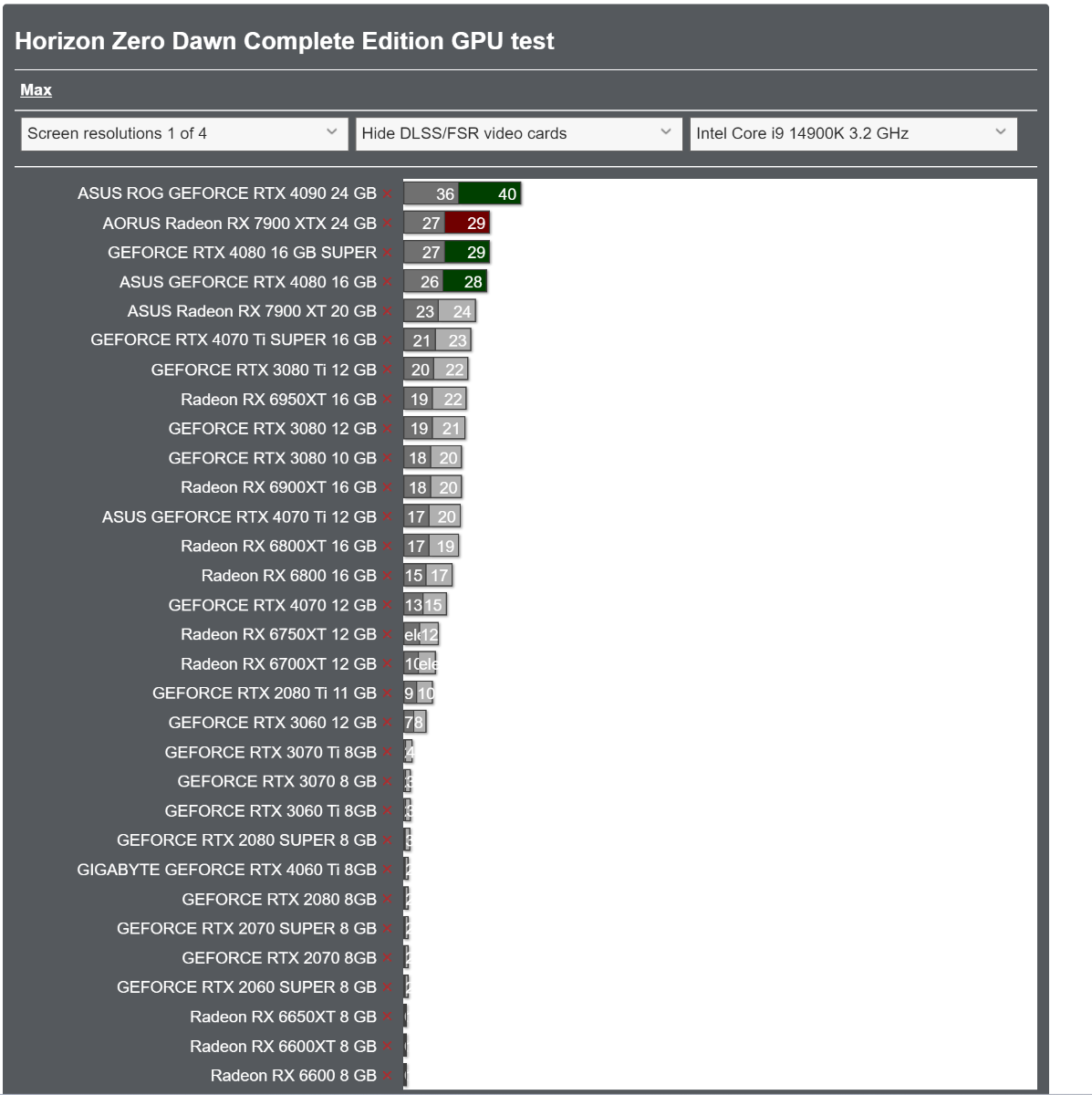The width and height of the screenshot is (1092, 1095).
Task: Click the red X beside GEFORCE RTX 3060 Ti 8GB
Action: (388, 811)
